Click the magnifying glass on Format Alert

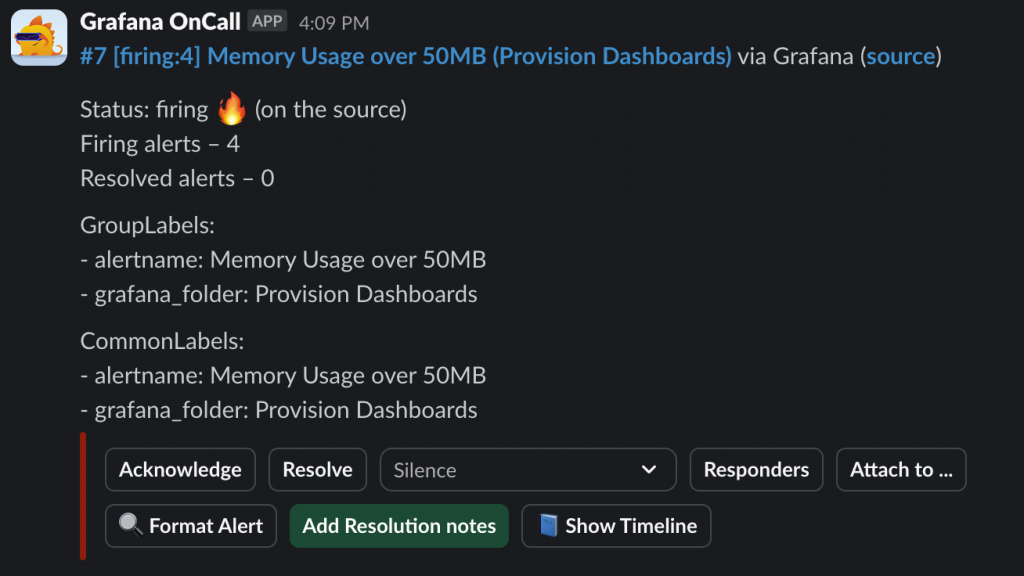(x=130, y=526)
